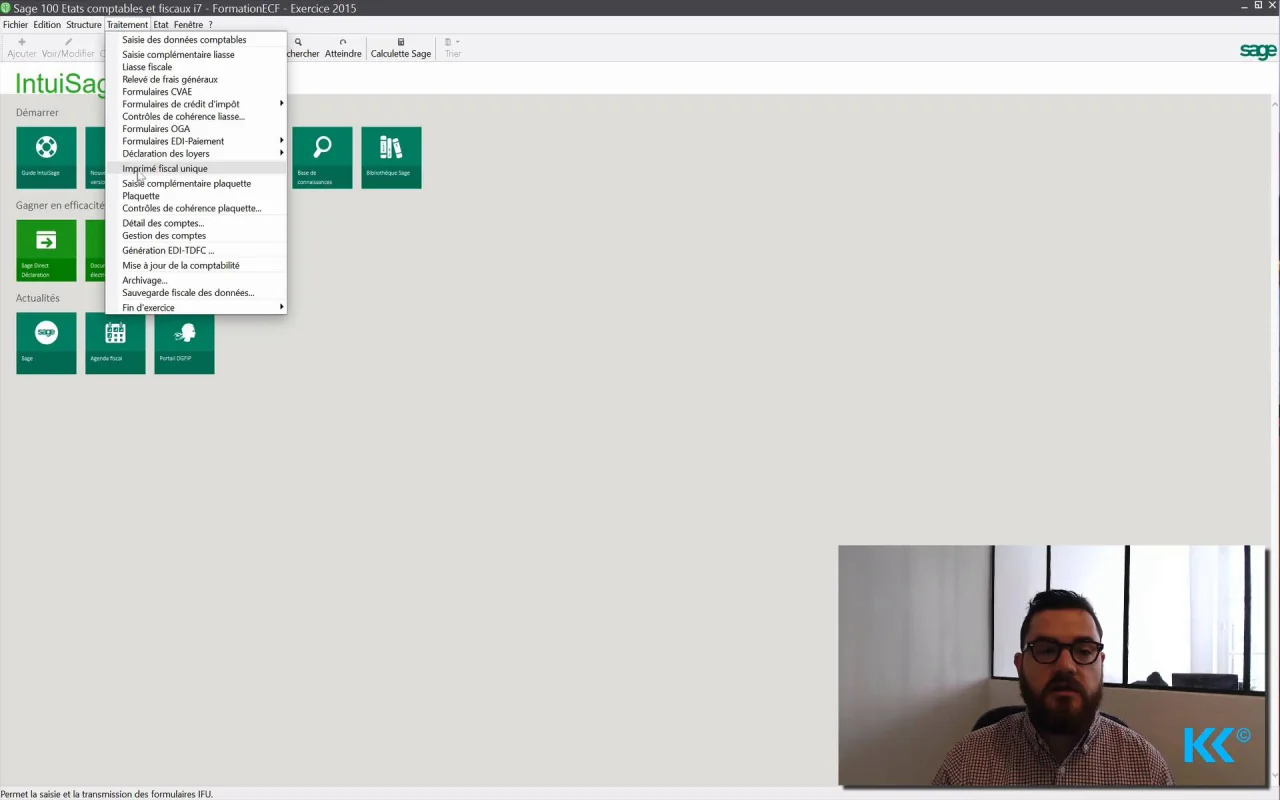
Task: Select Relevé de frais généraux
Action: click(196, 79)
